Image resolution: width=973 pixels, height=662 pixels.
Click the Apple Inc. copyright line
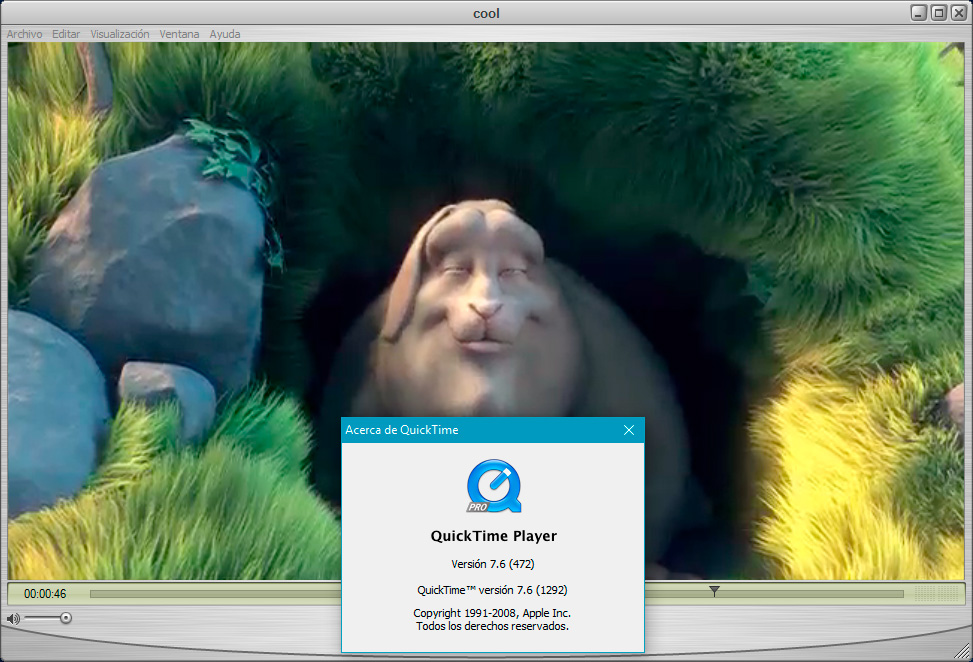coord(492,613)
